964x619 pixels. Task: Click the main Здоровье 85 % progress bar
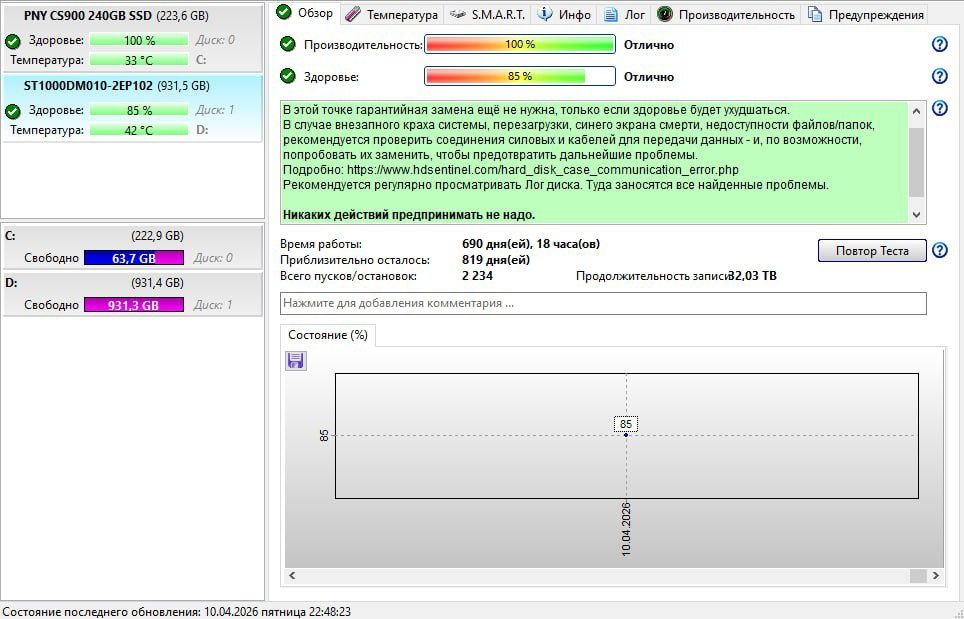tap(520, 76)
